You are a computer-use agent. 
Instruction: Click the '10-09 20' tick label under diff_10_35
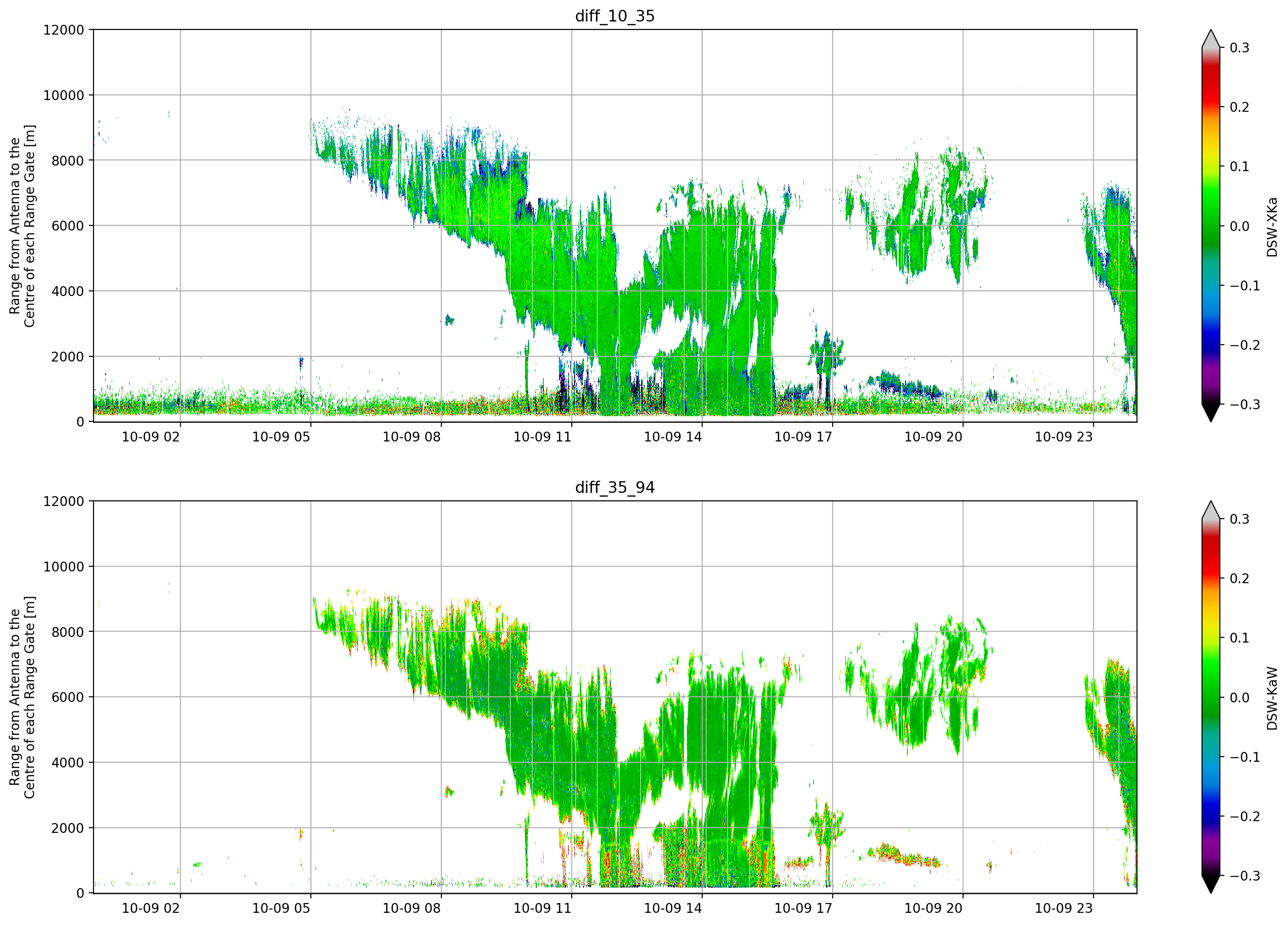click(934, 437)
